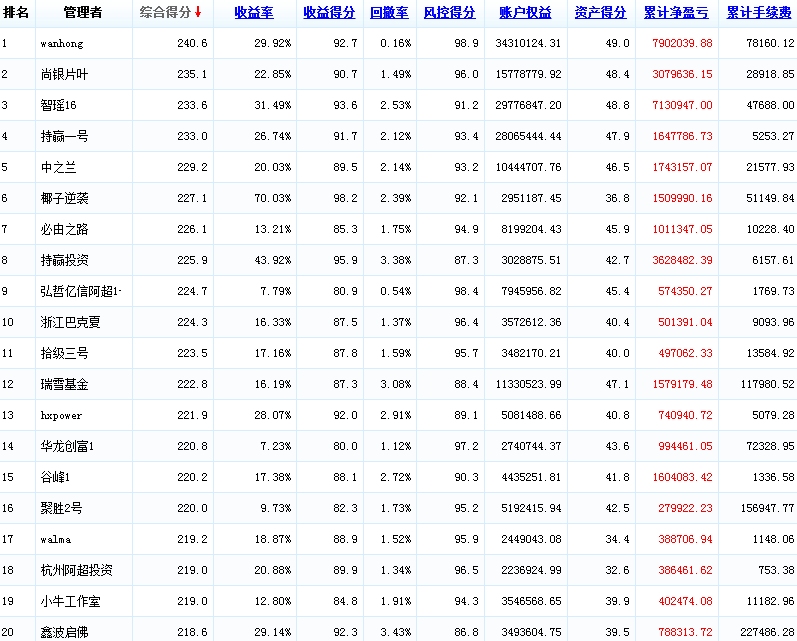Select manager walma
Viewport: 797px width, 641px height.
tap(55, 539)
